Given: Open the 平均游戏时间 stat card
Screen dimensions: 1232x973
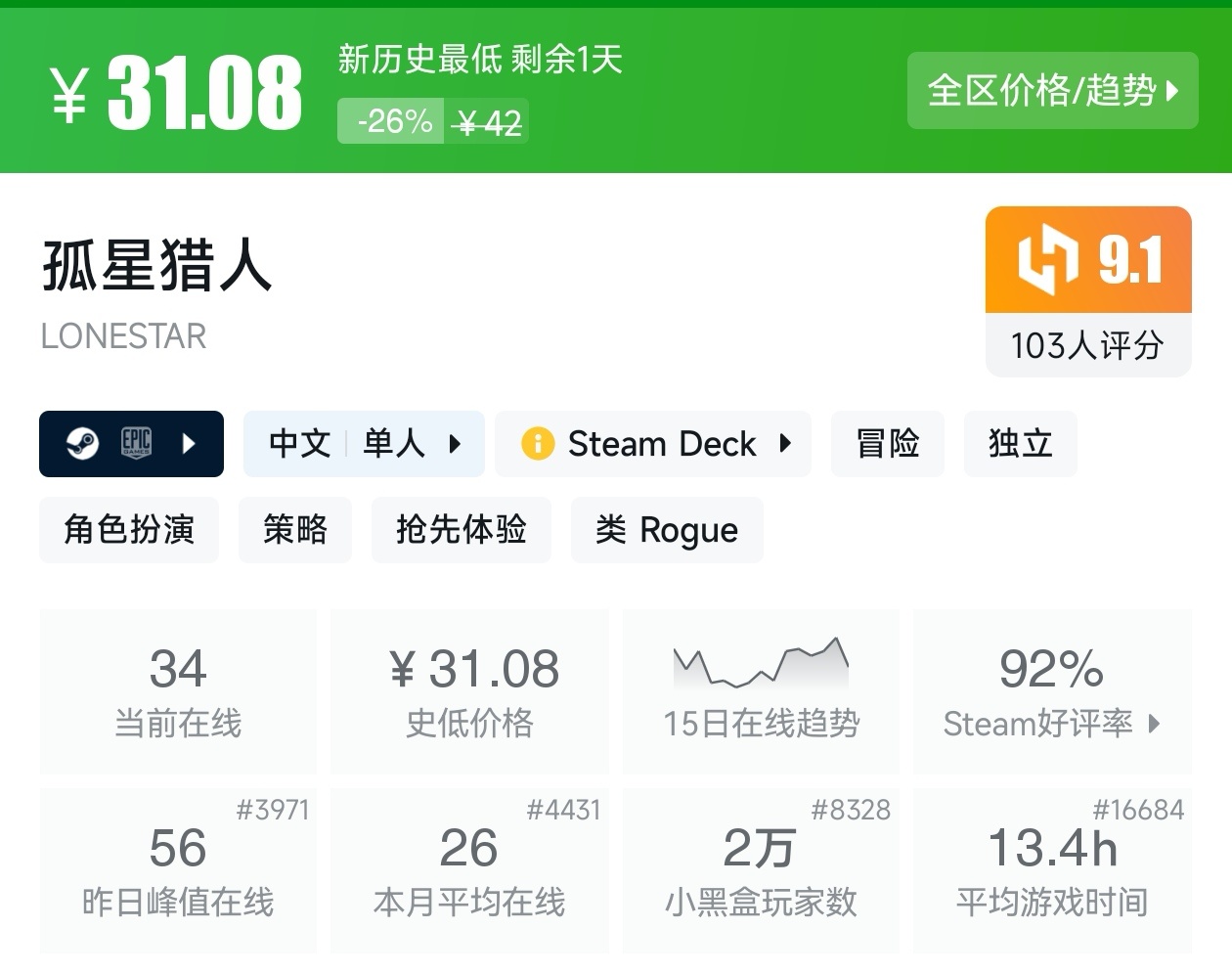Looking at the screenshot, I should [1052, 870].
